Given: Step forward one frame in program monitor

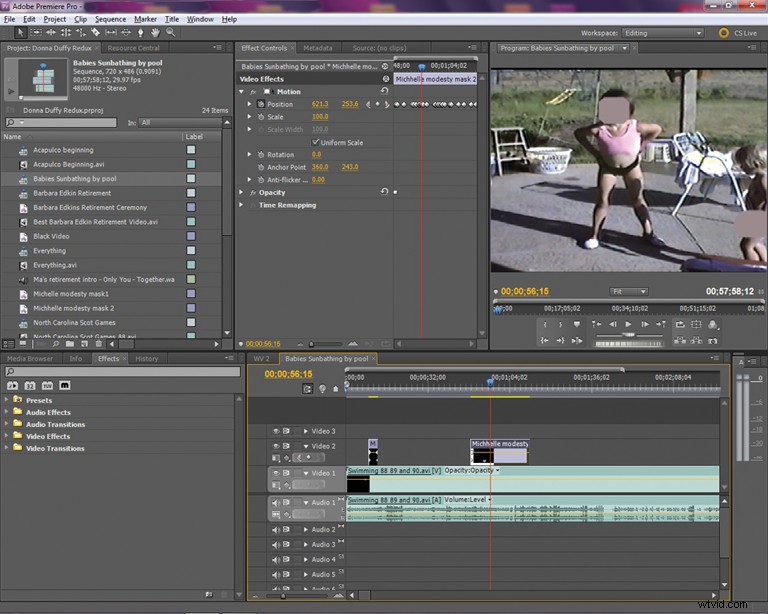Looking at the screenshot, I should [645, 324].
